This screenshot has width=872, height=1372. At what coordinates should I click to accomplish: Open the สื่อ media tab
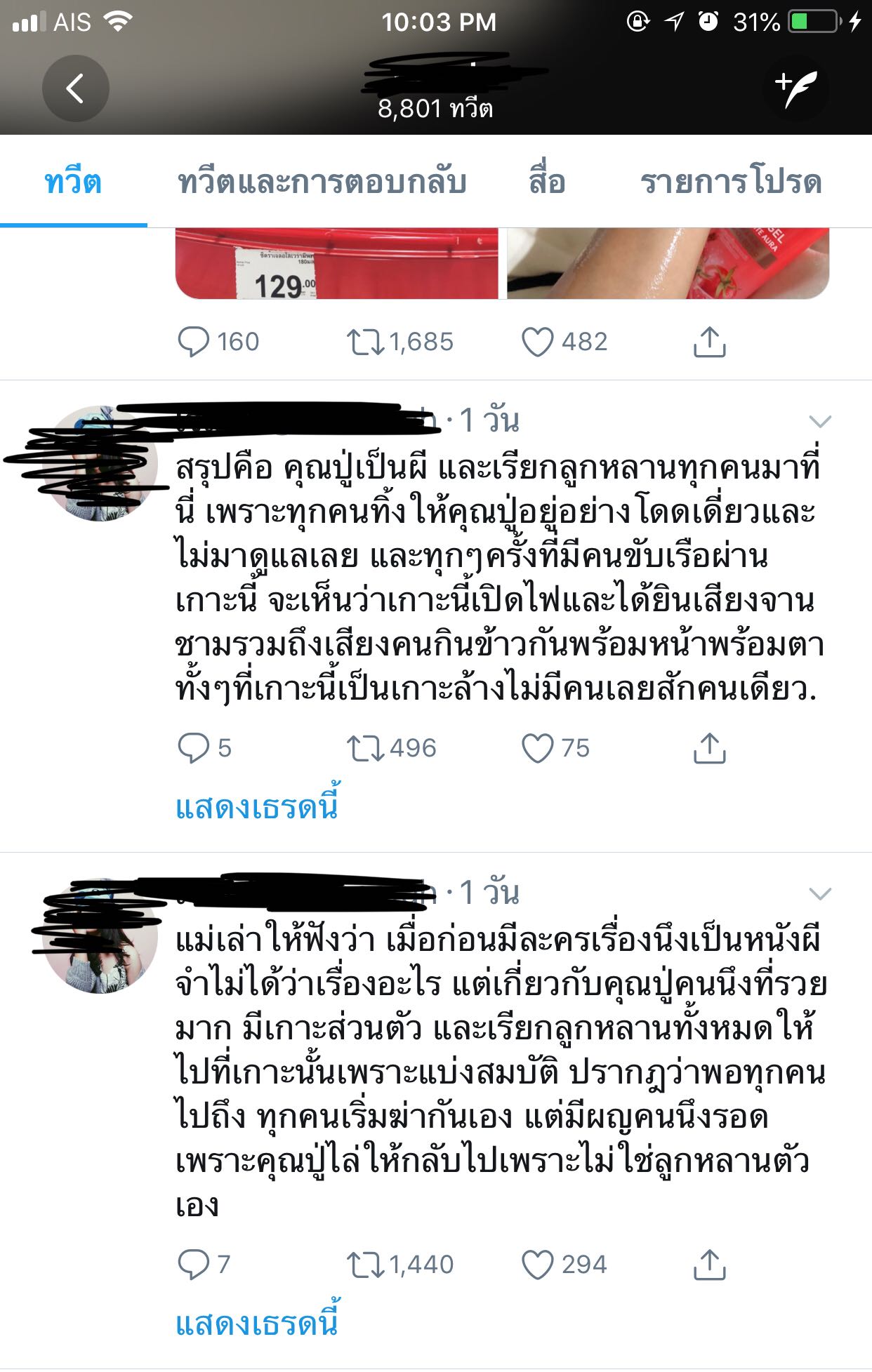547,182
